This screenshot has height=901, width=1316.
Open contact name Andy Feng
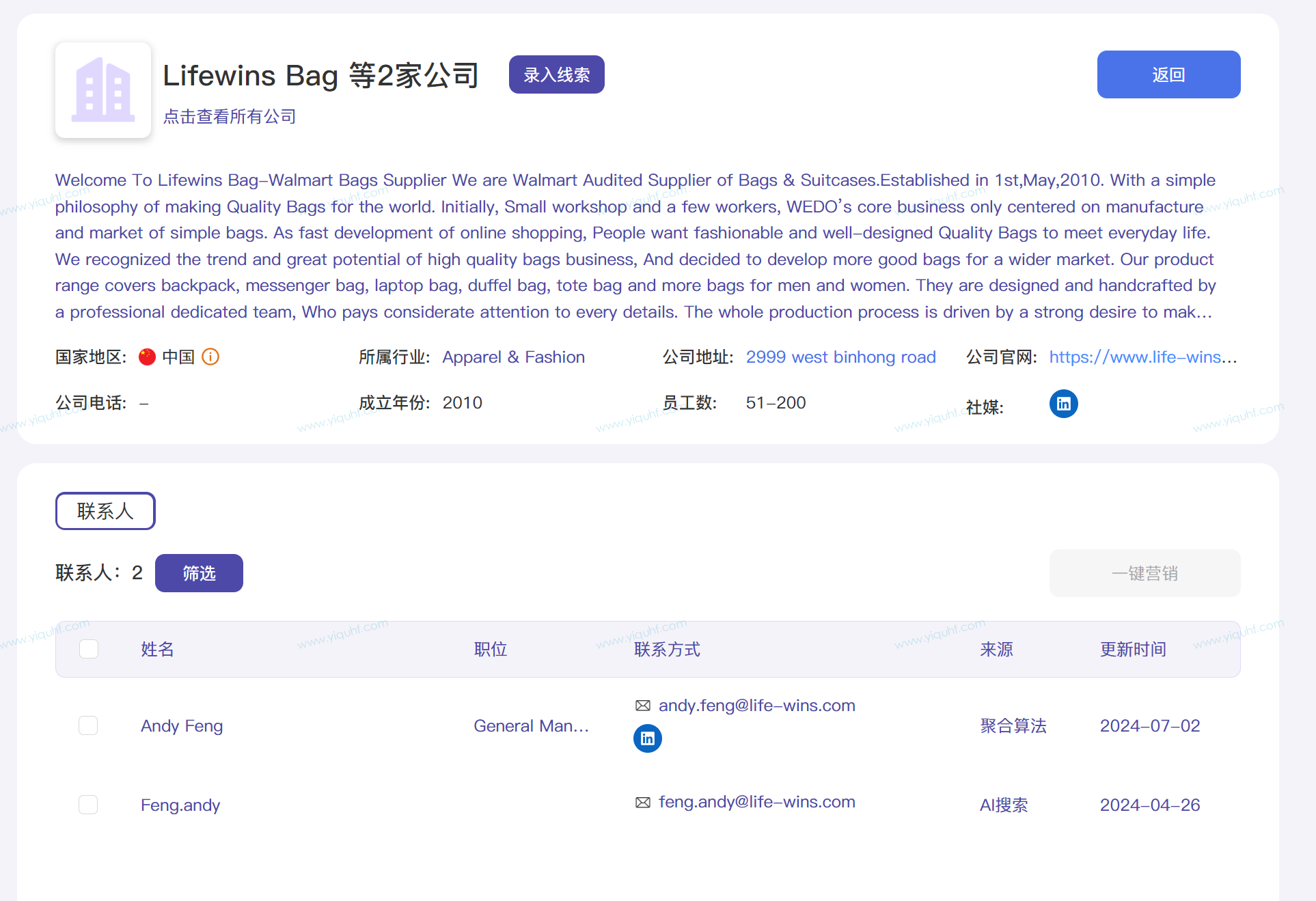[x=182, y=726]
